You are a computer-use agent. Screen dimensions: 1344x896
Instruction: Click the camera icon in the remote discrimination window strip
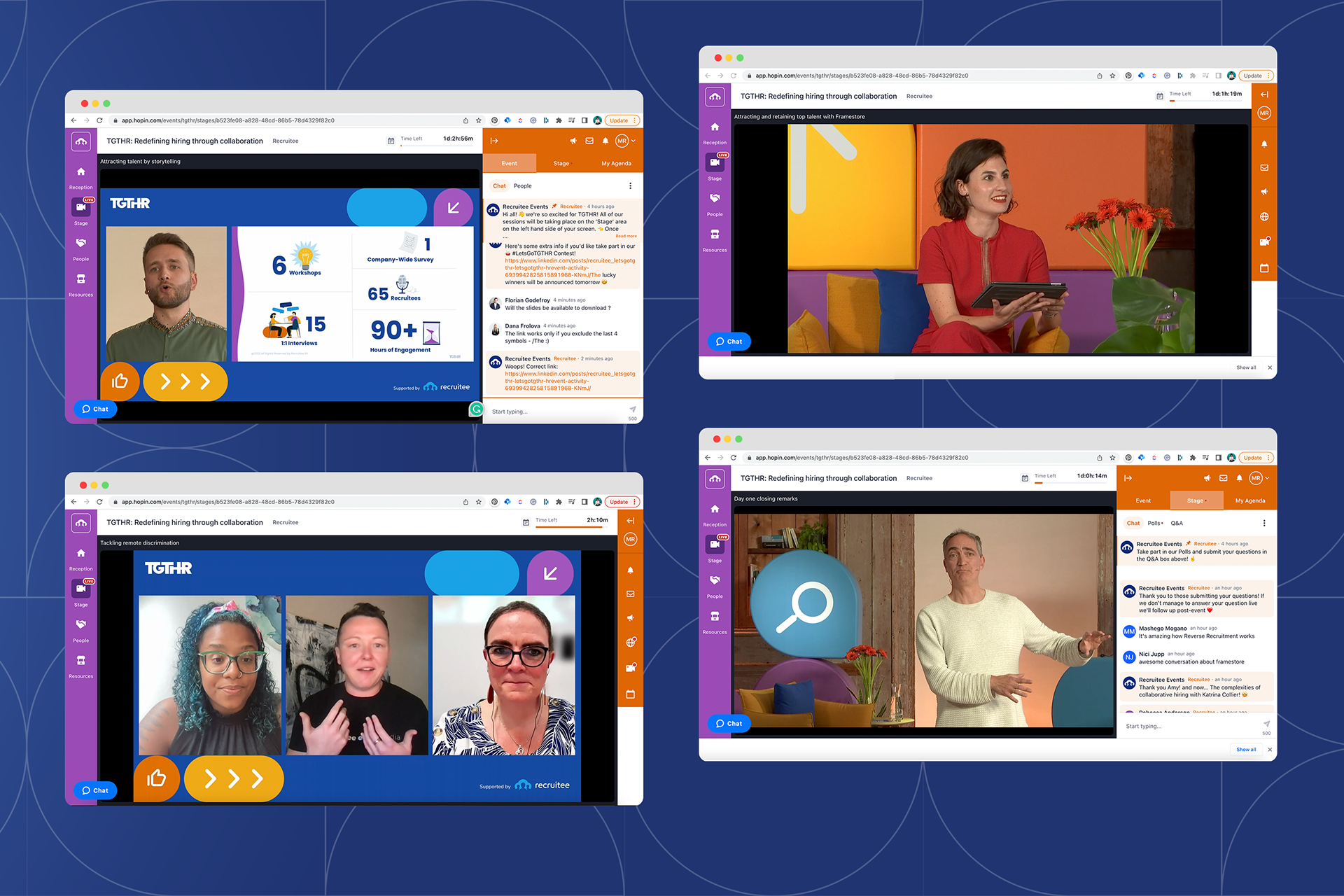(x=631, y=668)
